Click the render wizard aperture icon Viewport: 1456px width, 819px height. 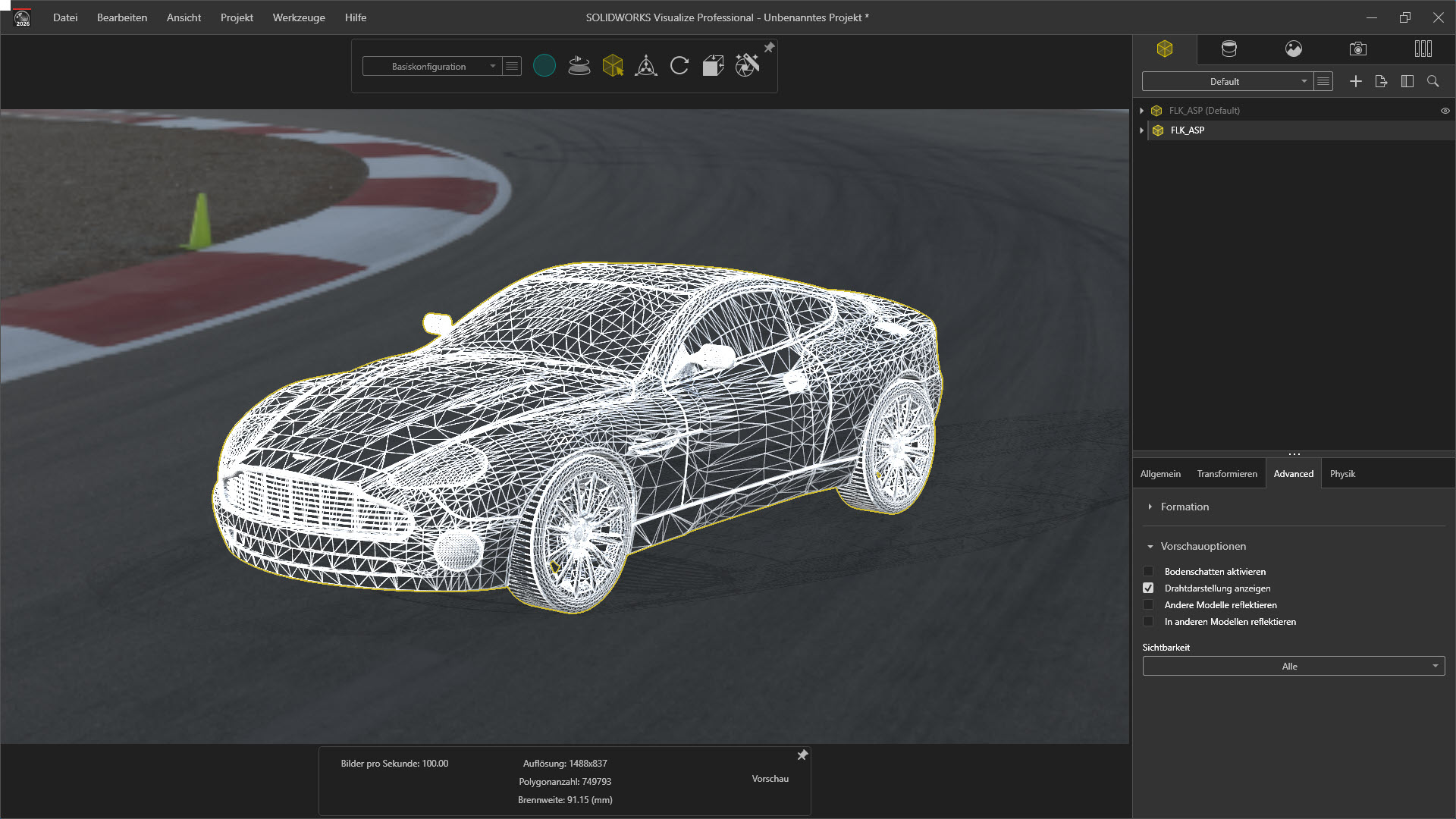point(747,66)
